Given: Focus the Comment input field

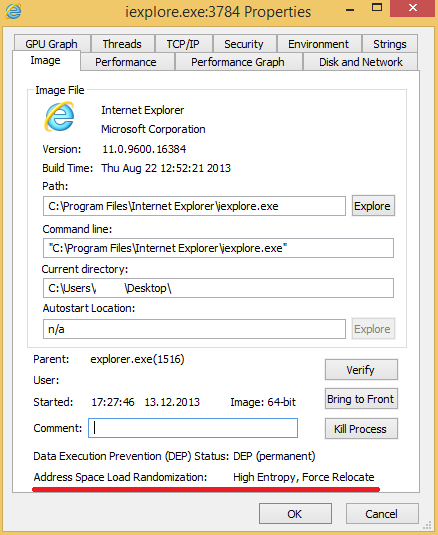Looking at the screenshot, I should pyautogui.click(x=193, y=428).
